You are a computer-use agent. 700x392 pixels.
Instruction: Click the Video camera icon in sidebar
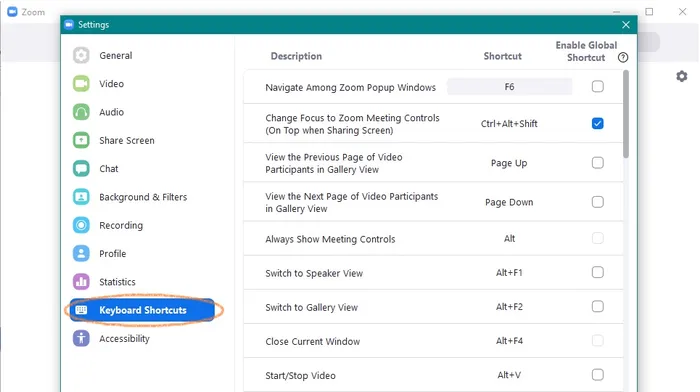[x=81, y=83]
